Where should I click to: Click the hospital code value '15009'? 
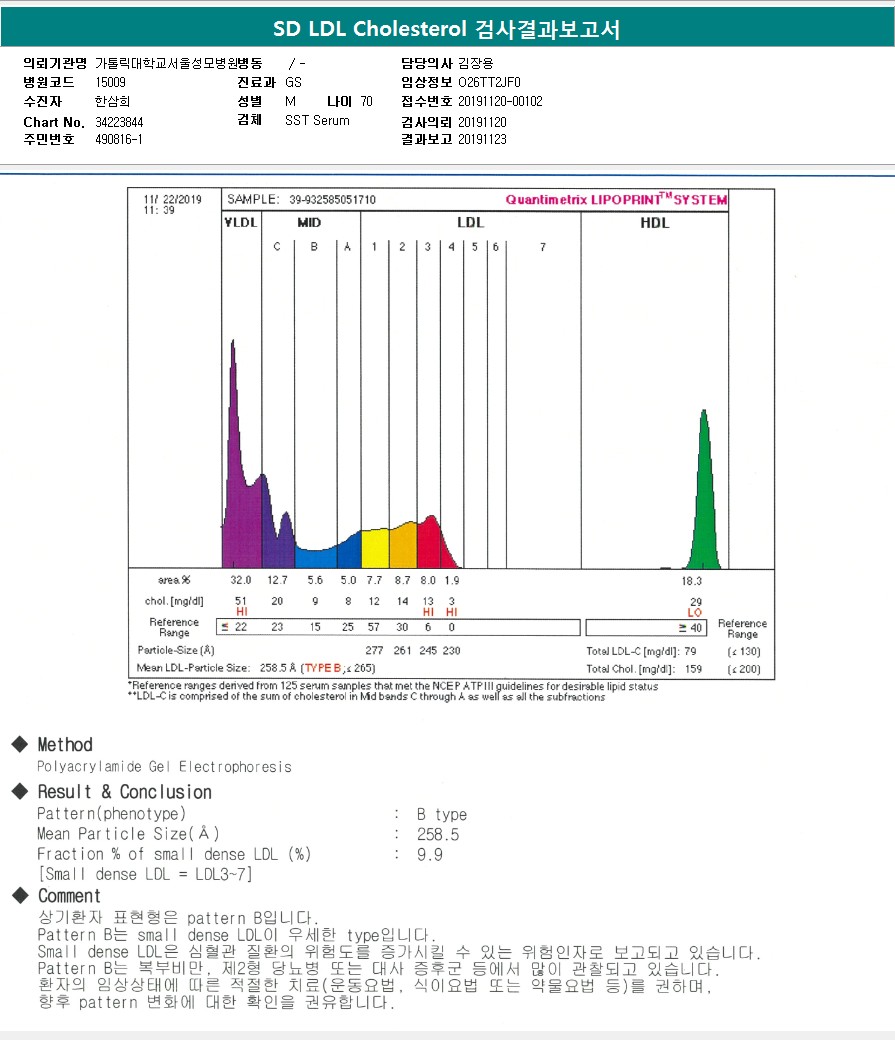pos(110,82)
